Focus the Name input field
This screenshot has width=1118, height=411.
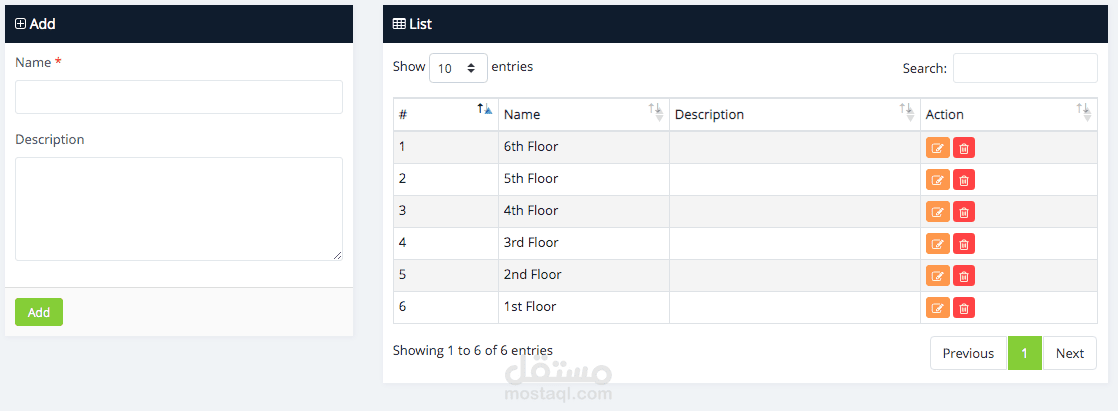click(179, 97)
